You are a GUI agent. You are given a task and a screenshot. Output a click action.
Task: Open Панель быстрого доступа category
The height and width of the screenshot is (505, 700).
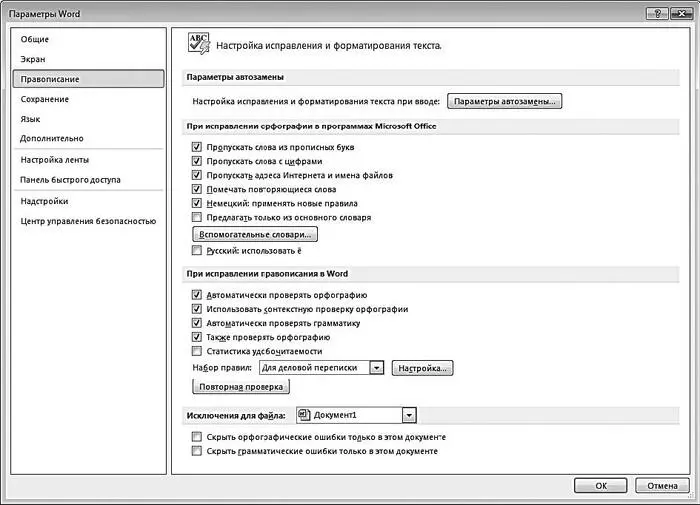coord(71,179)
